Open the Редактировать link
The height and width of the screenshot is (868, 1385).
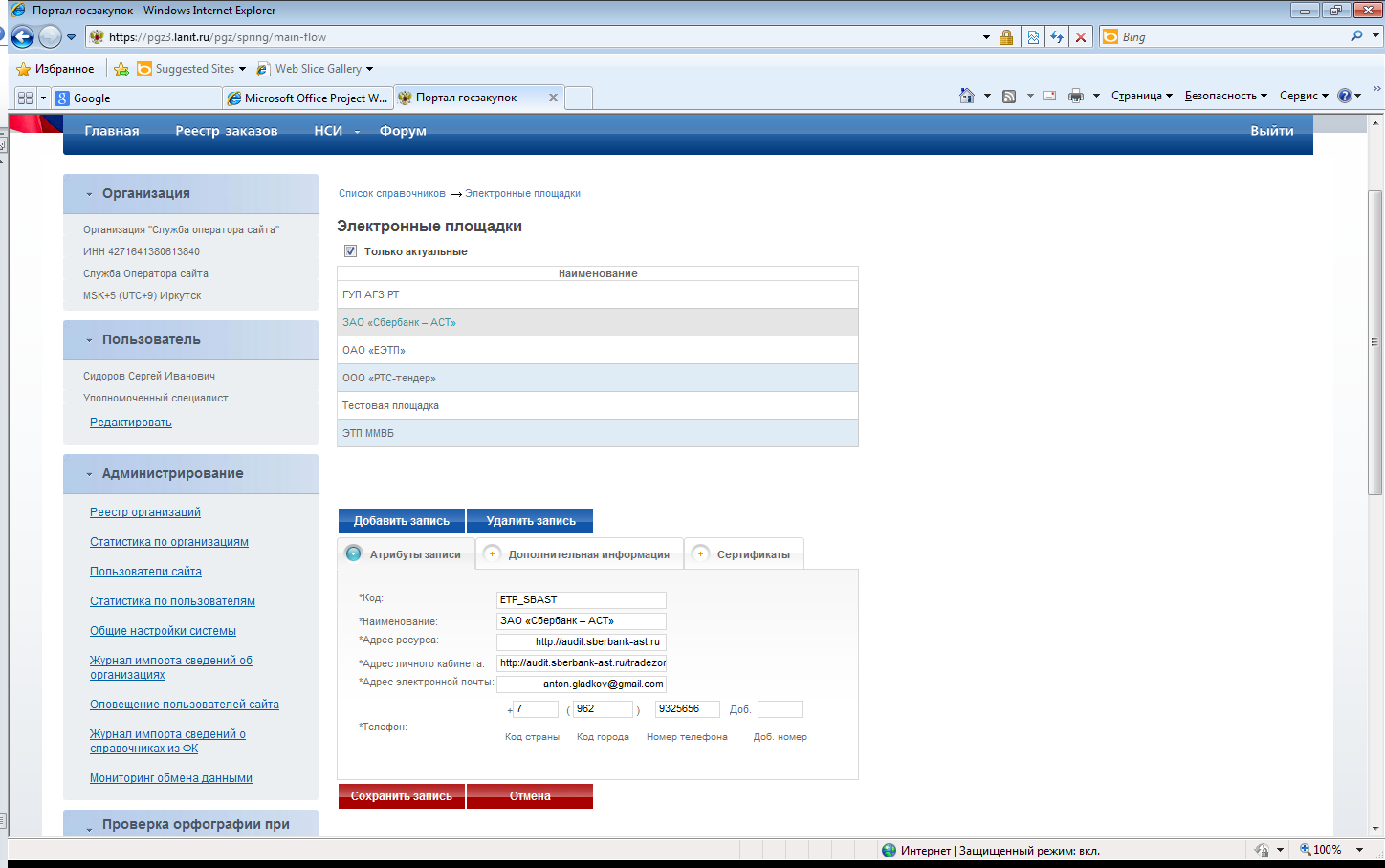pyautogui.click(x=131, y=423)
